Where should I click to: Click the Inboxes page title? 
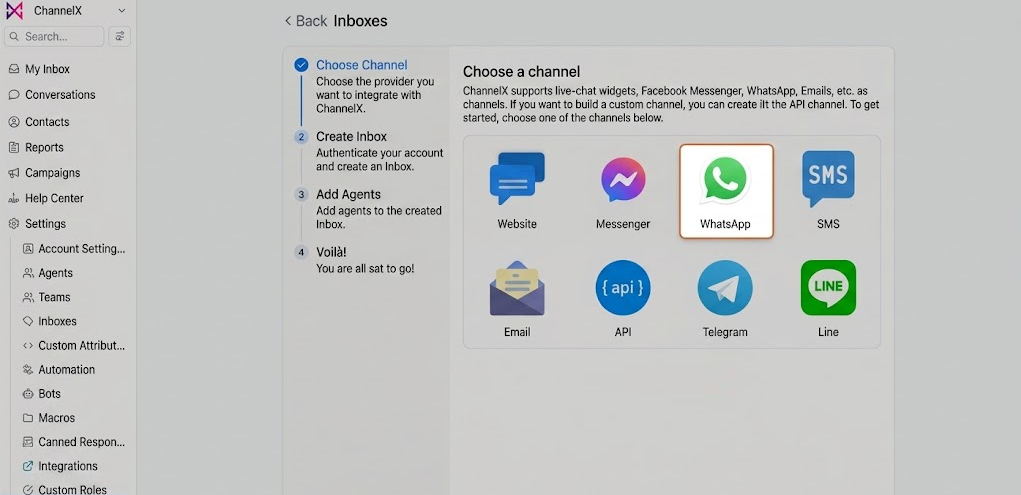coord(360,21)
